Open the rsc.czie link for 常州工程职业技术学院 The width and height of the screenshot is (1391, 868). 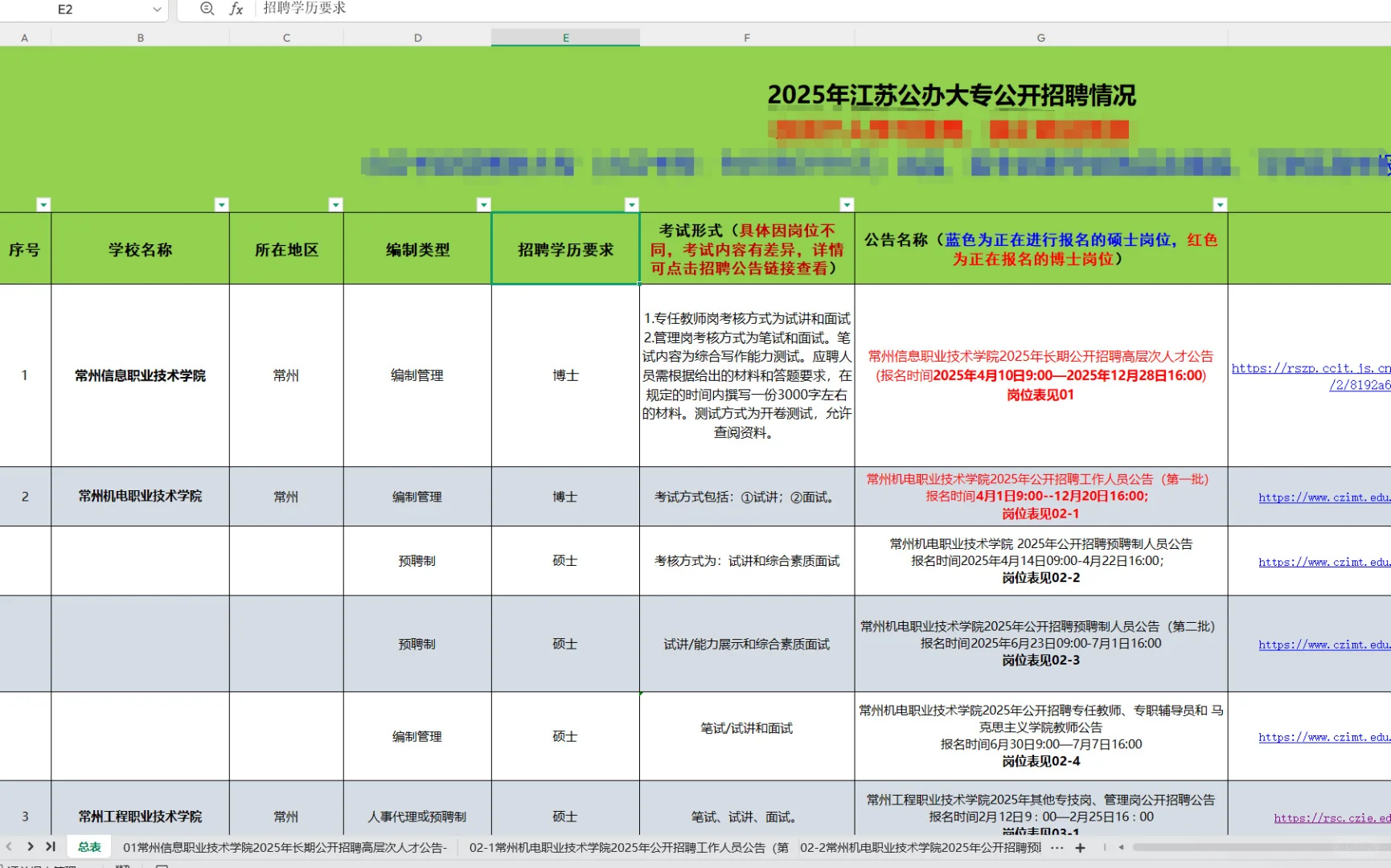(x=1332, y=818)
